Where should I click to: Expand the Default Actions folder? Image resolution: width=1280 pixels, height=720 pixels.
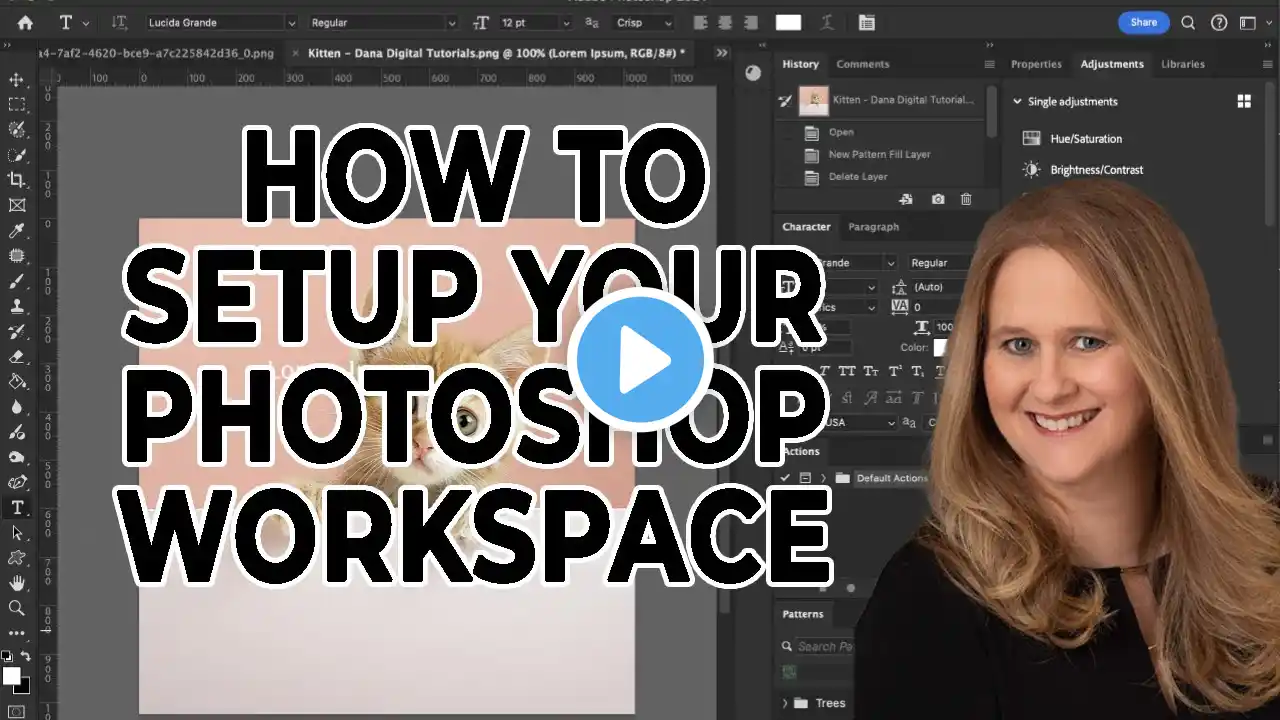tap(823, 478)
